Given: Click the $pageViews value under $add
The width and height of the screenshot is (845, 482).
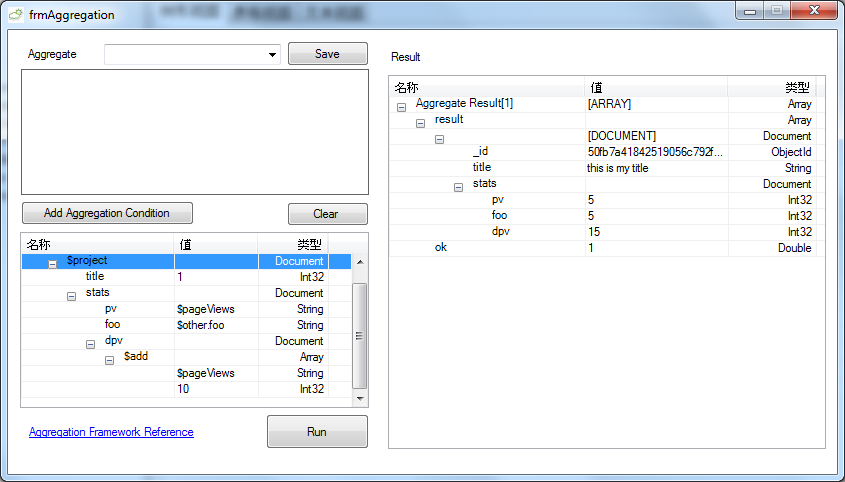Looking at the screenshot, I should tap(206, 373).
